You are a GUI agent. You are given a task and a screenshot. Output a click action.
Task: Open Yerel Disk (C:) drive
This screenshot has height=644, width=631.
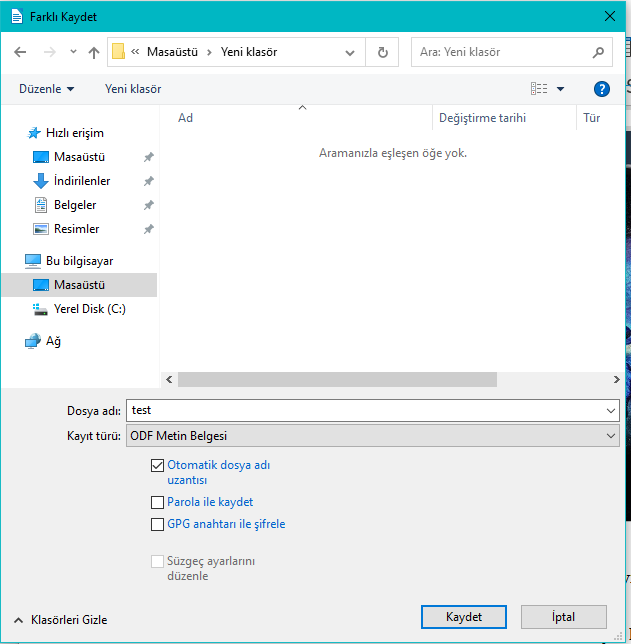pos(89,309)
